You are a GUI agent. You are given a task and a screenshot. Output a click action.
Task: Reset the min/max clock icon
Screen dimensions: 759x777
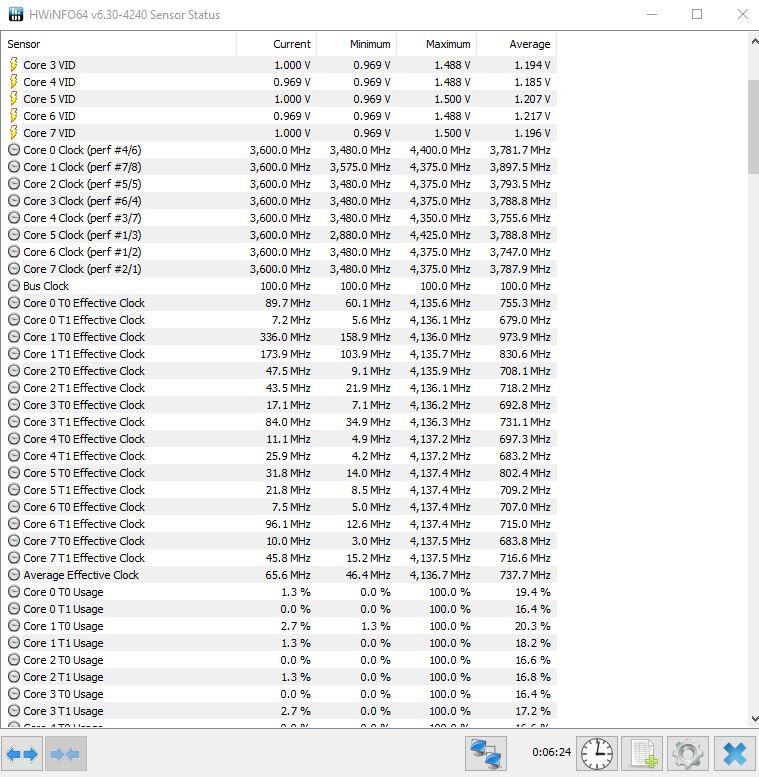point(596,754)
